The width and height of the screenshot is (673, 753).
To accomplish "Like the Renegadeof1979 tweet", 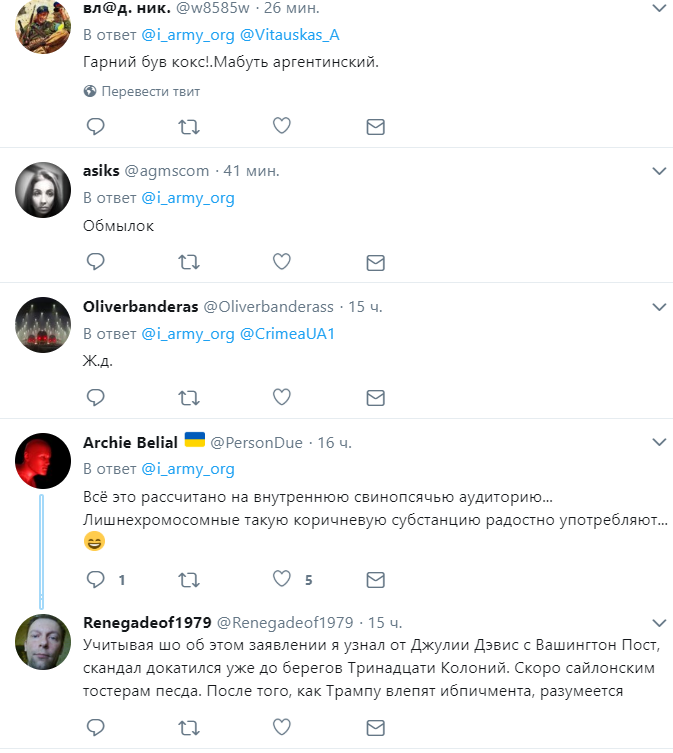I will (283, 726).
